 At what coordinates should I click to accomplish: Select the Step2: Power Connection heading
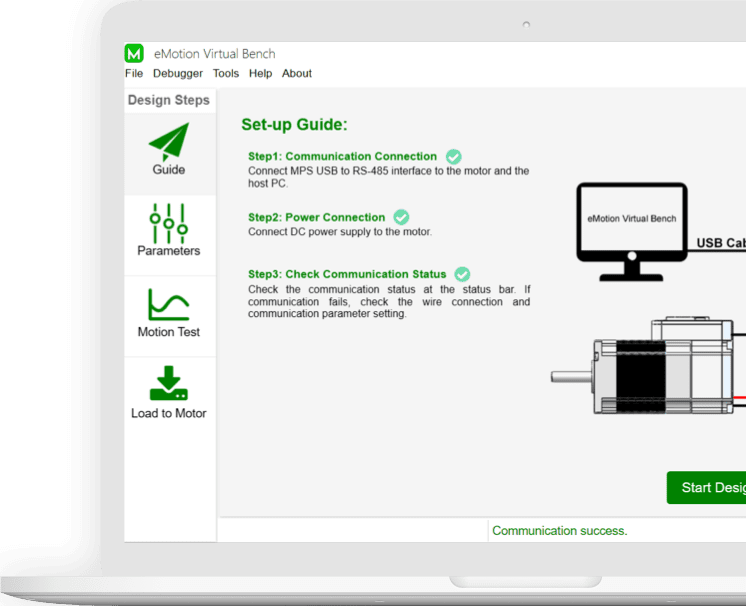click(x=316, y=217)
